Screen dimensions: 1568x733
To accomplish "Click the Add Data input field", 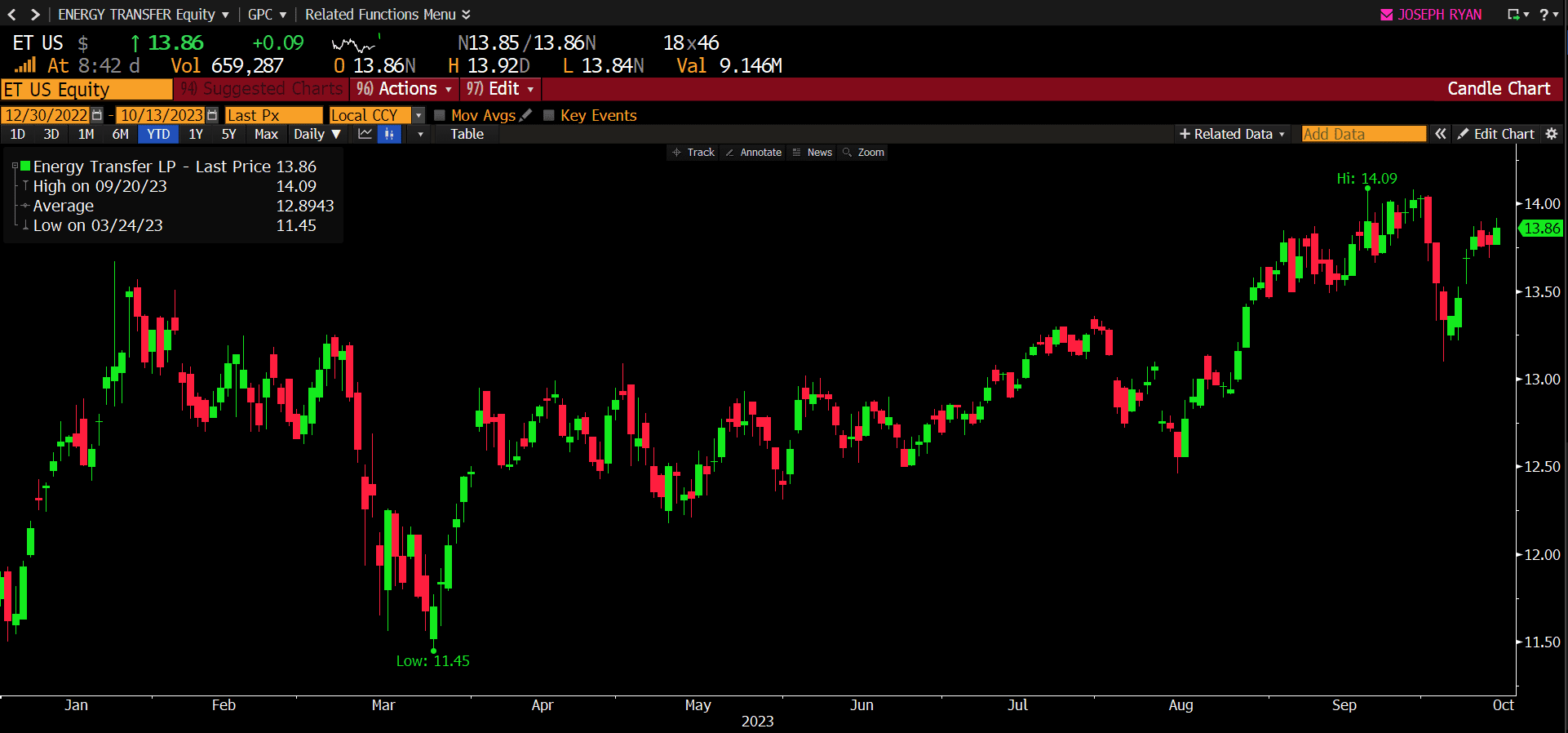I will 1363,134.
